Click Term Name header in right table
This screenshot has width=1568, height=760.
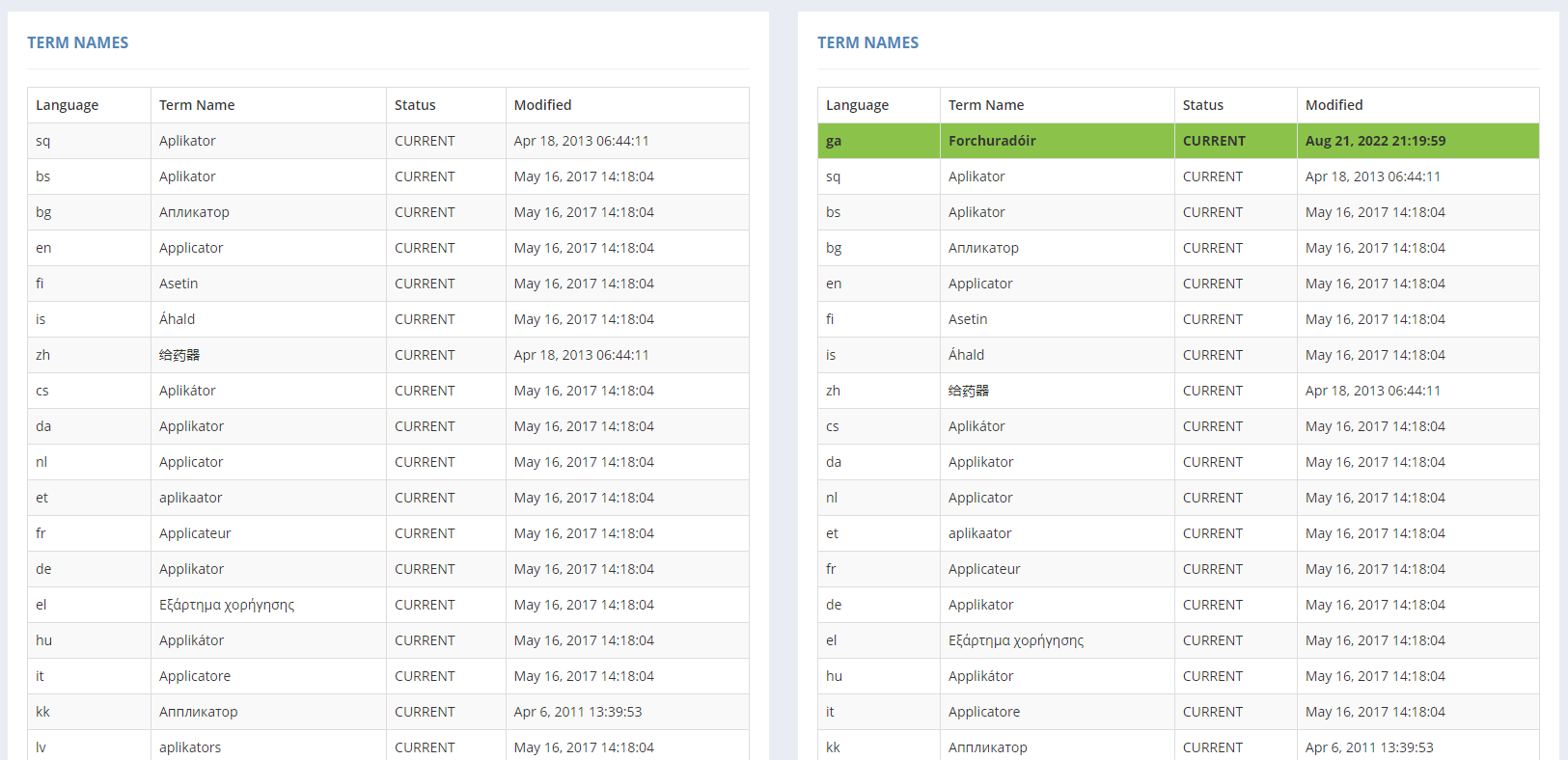click(x=986, y=105)
